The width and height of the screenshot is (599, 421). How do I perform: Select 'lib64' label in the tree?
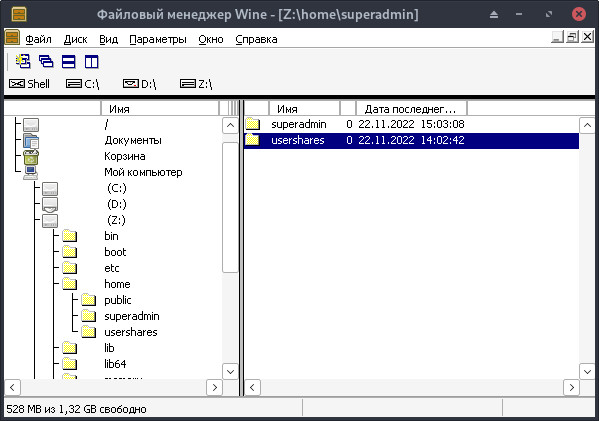[115, 364]
